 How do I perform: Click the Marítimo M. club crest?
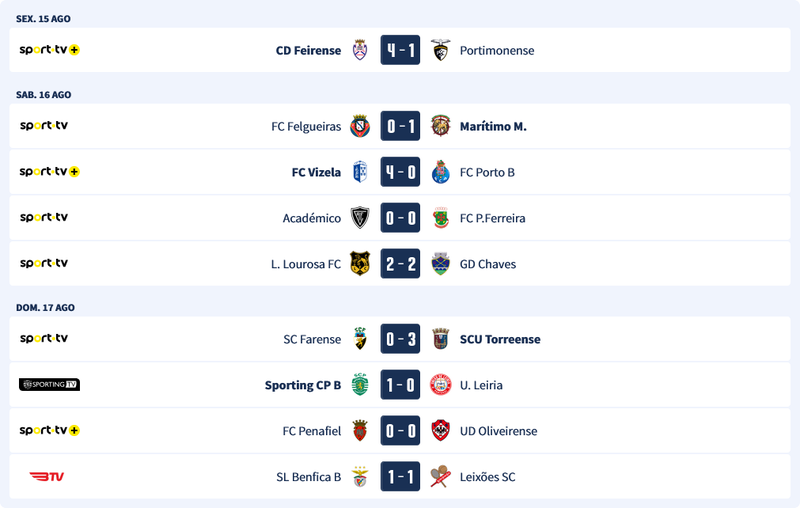(440, 126)
